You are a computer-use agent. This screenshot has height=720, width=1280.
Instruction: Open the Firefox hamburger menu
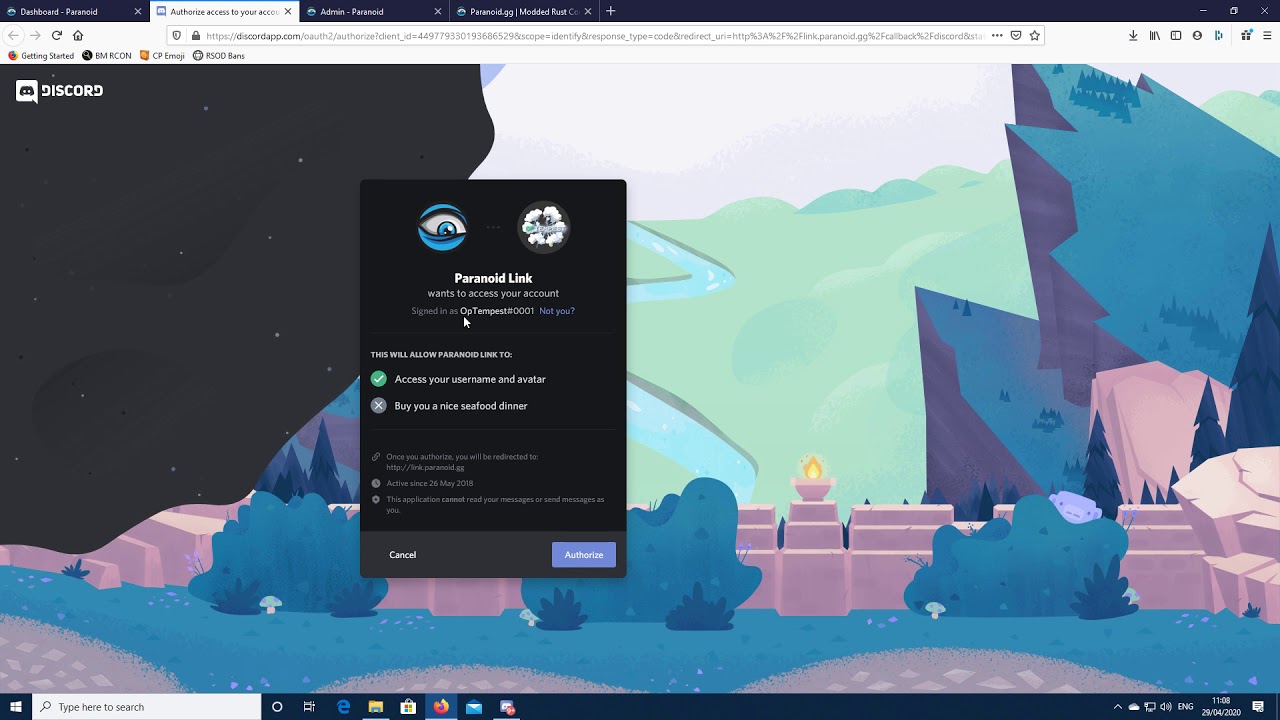tap(1267, 35)
